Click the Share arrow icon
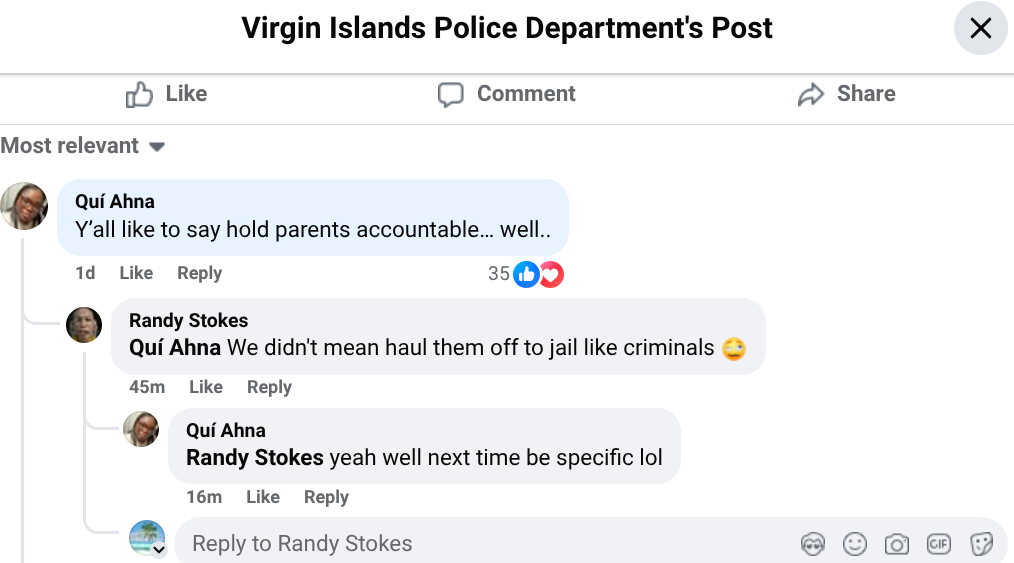This screenshot has height=563, width=1014. coord(810,95)
